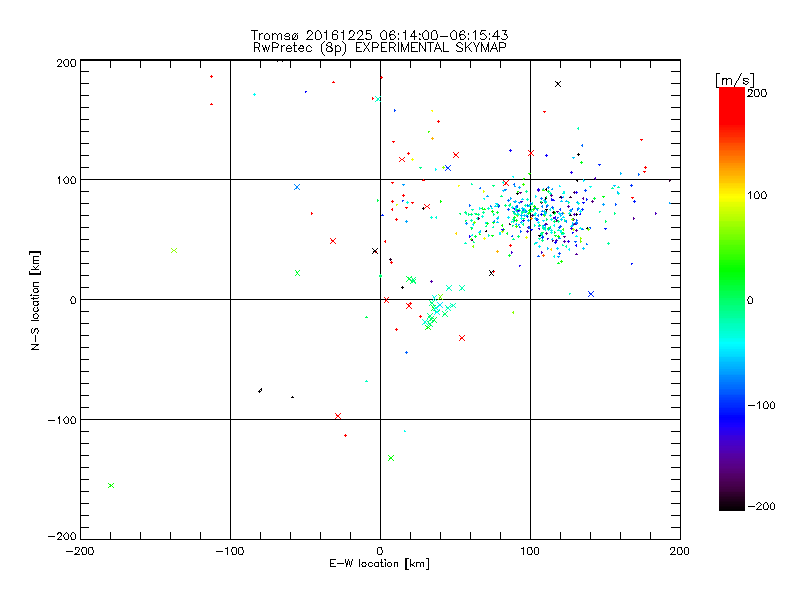The height and width of the screenshot is (600, 800).
Task: Click the yellow-green X marker near E-W -137, N-S 41
Action: pos(174,251)
